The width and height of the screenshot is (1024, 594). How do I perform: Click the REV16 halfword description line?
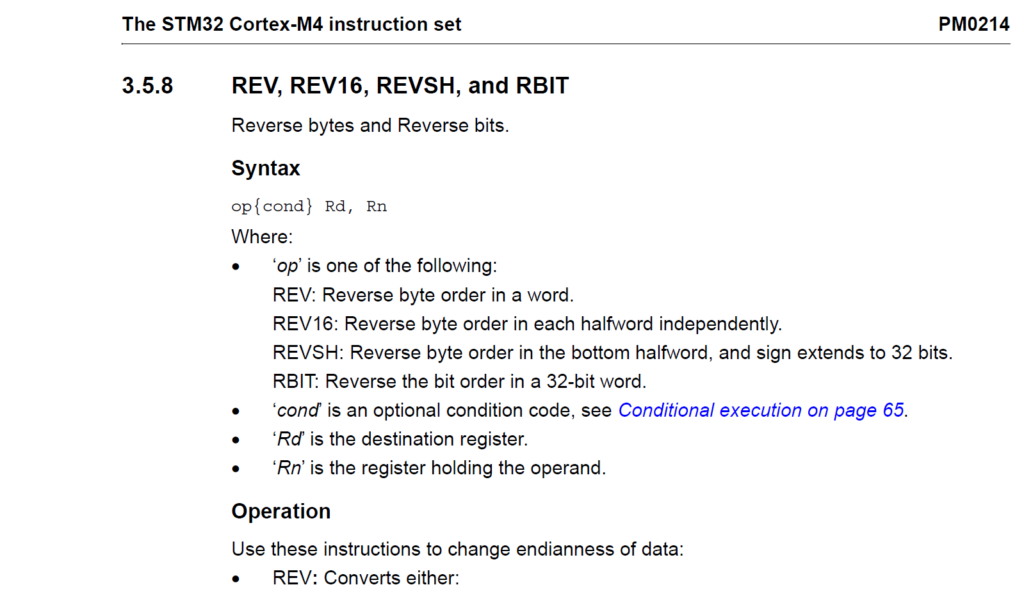526,324
